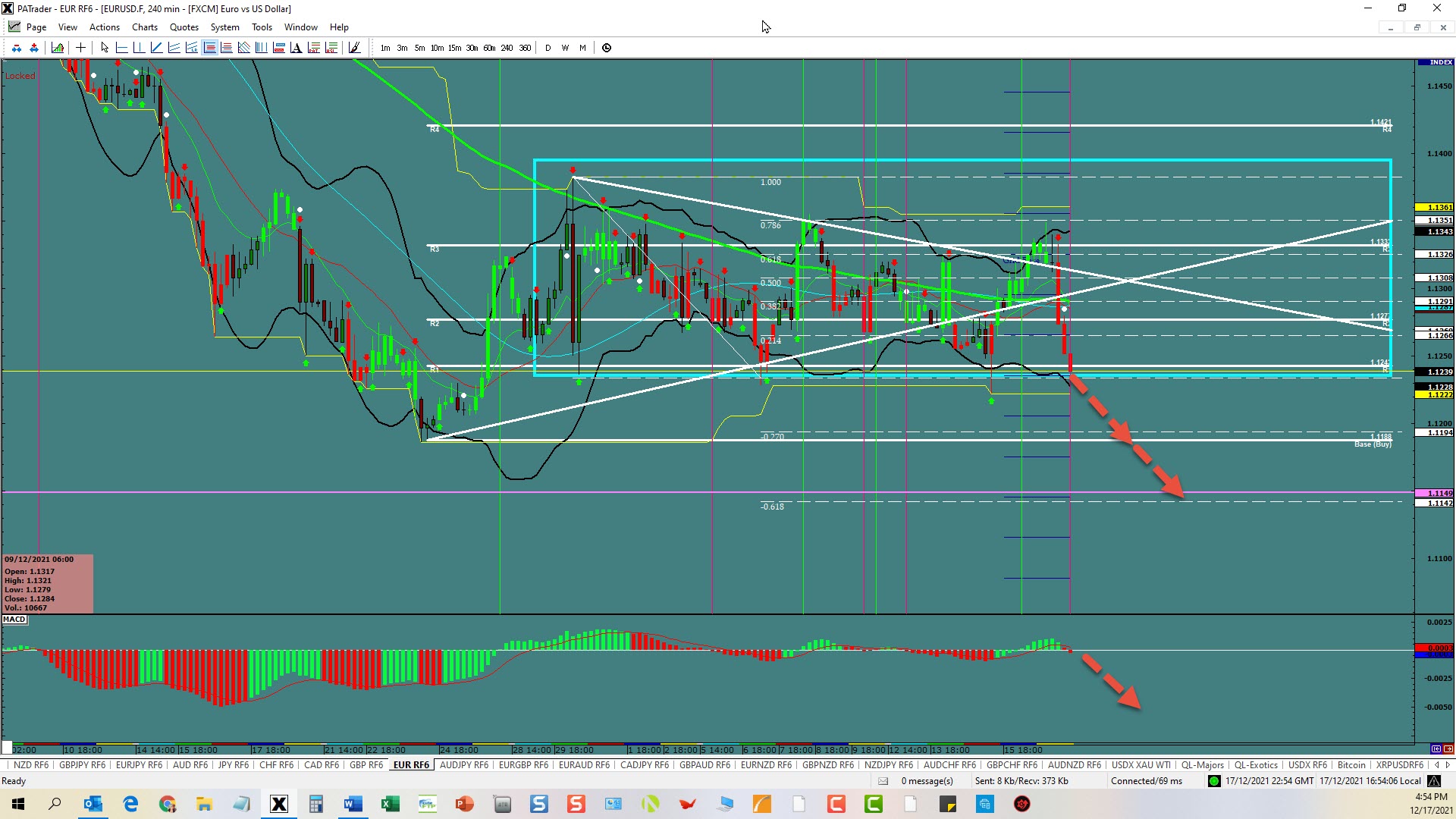Open Excel from the taskbar
Screen dimensions: 1456x819
tap(391, 804)
